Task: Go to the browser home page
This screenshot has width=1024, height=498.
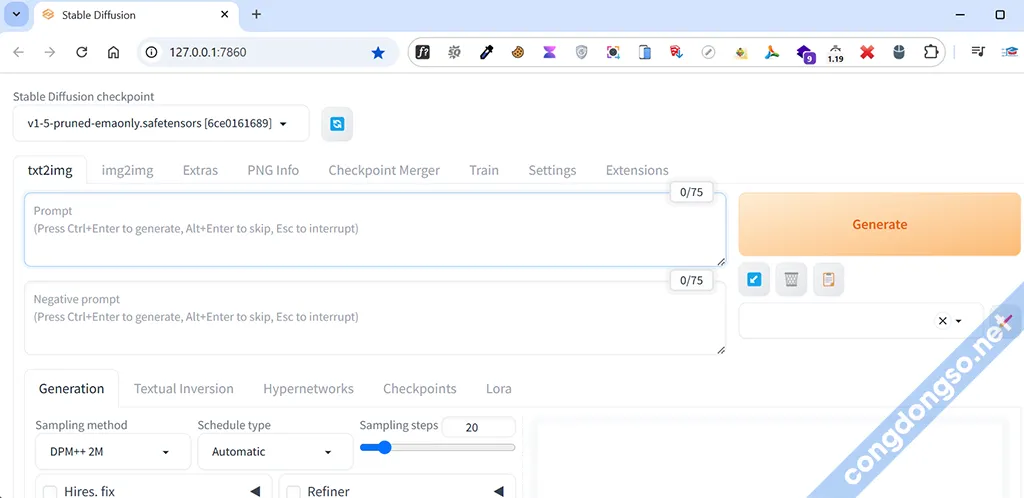Action: pyautogui.click(x=114, y=52)
